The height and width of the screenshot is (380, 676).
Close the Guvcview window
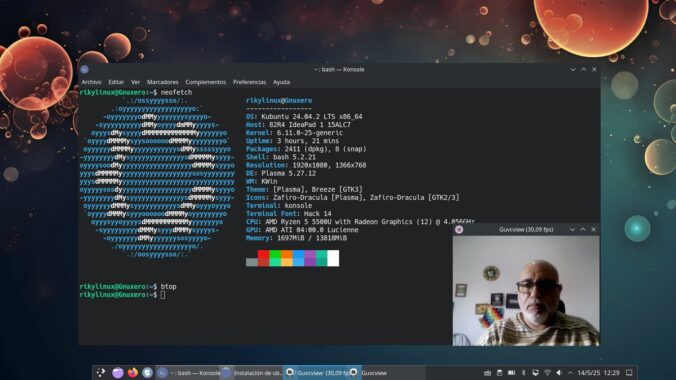click(594, 229)
